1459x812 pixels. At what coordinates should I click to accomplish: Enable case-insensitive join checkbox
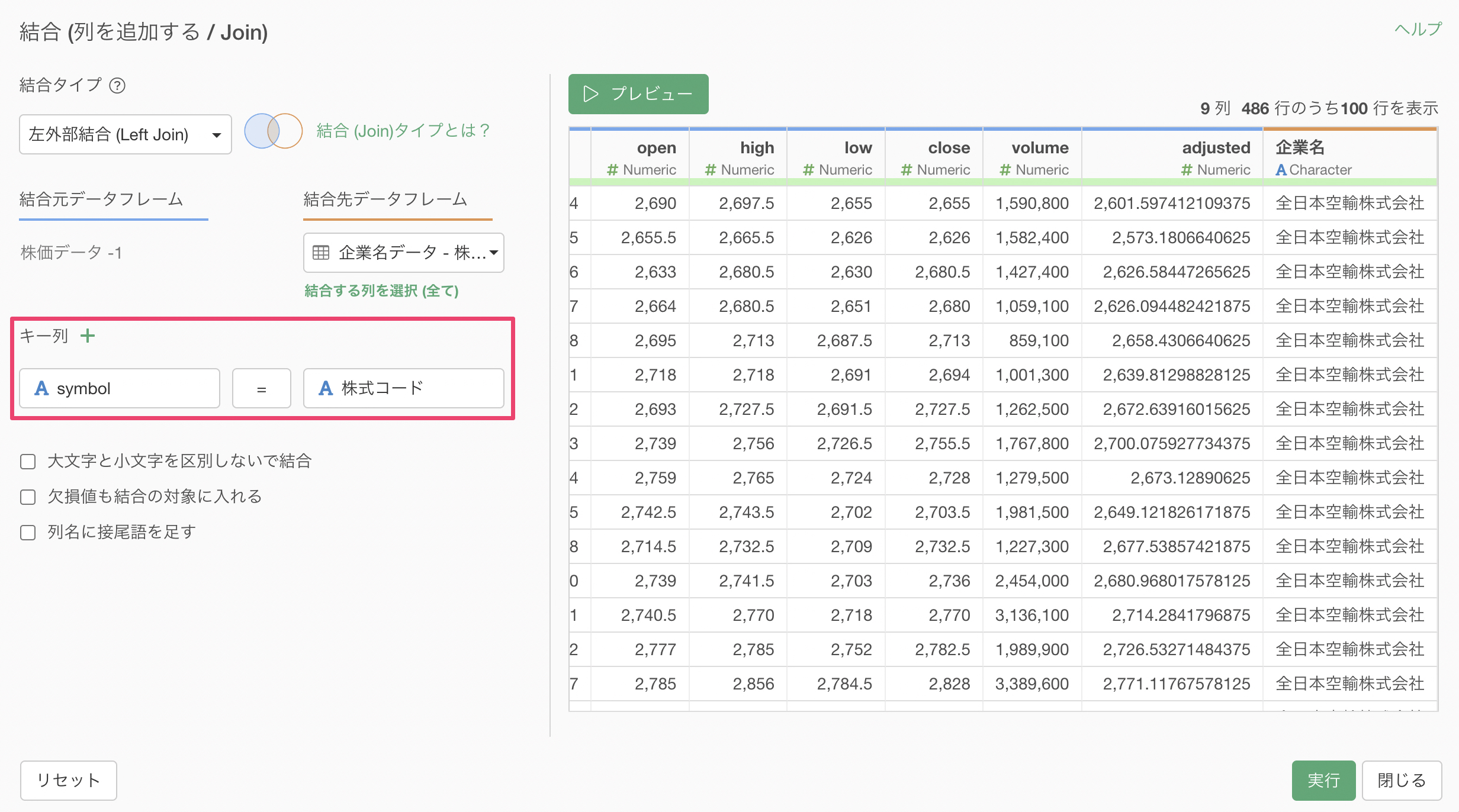(x=28, y=461)
